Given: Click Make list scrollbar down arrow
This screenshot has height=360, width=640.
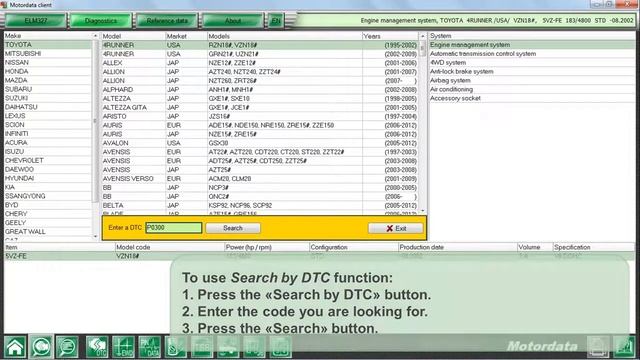Looking at the screenshot, I should click(x=96, y=236).
